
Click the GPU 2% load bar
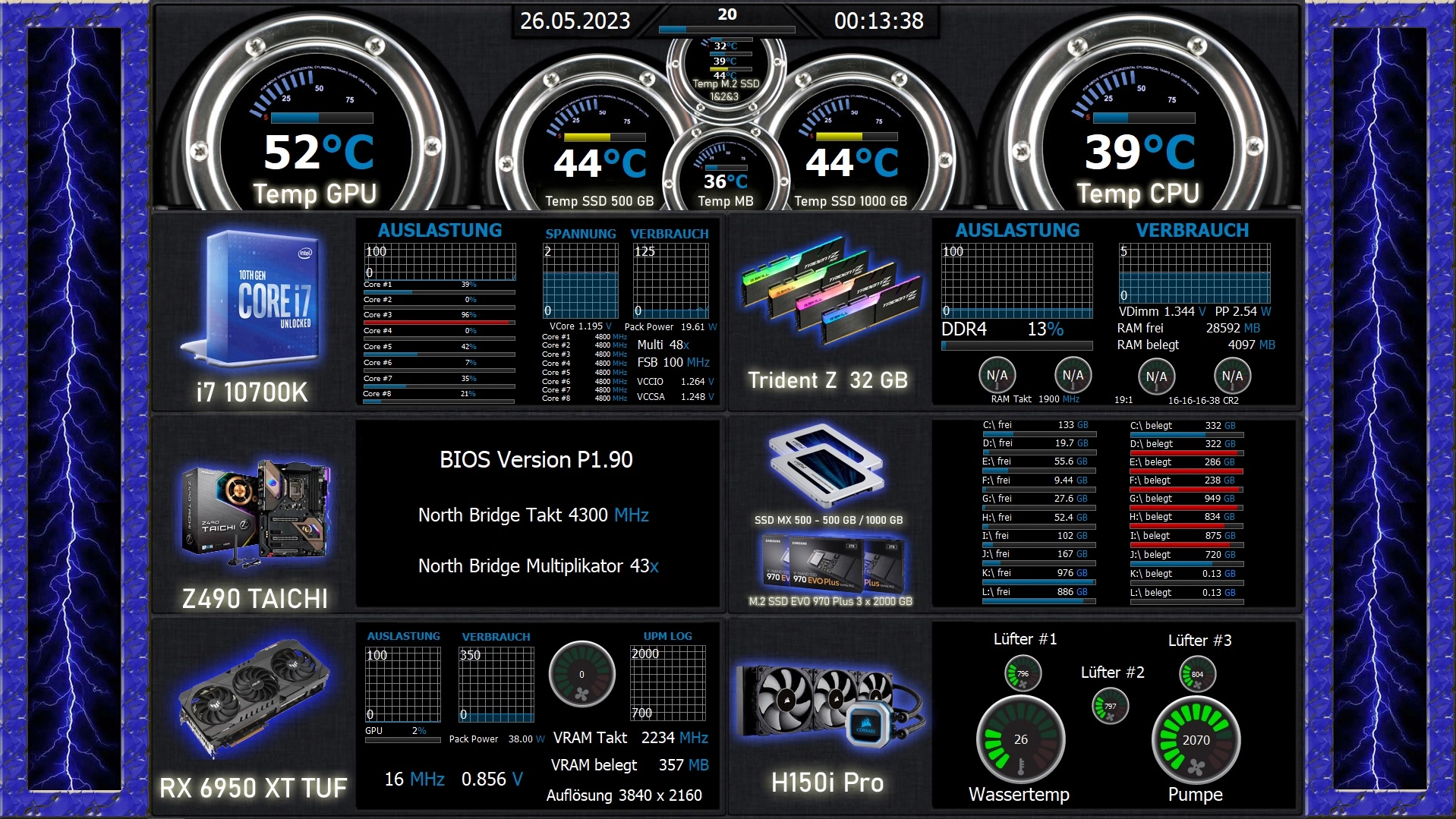click(403, 740)
